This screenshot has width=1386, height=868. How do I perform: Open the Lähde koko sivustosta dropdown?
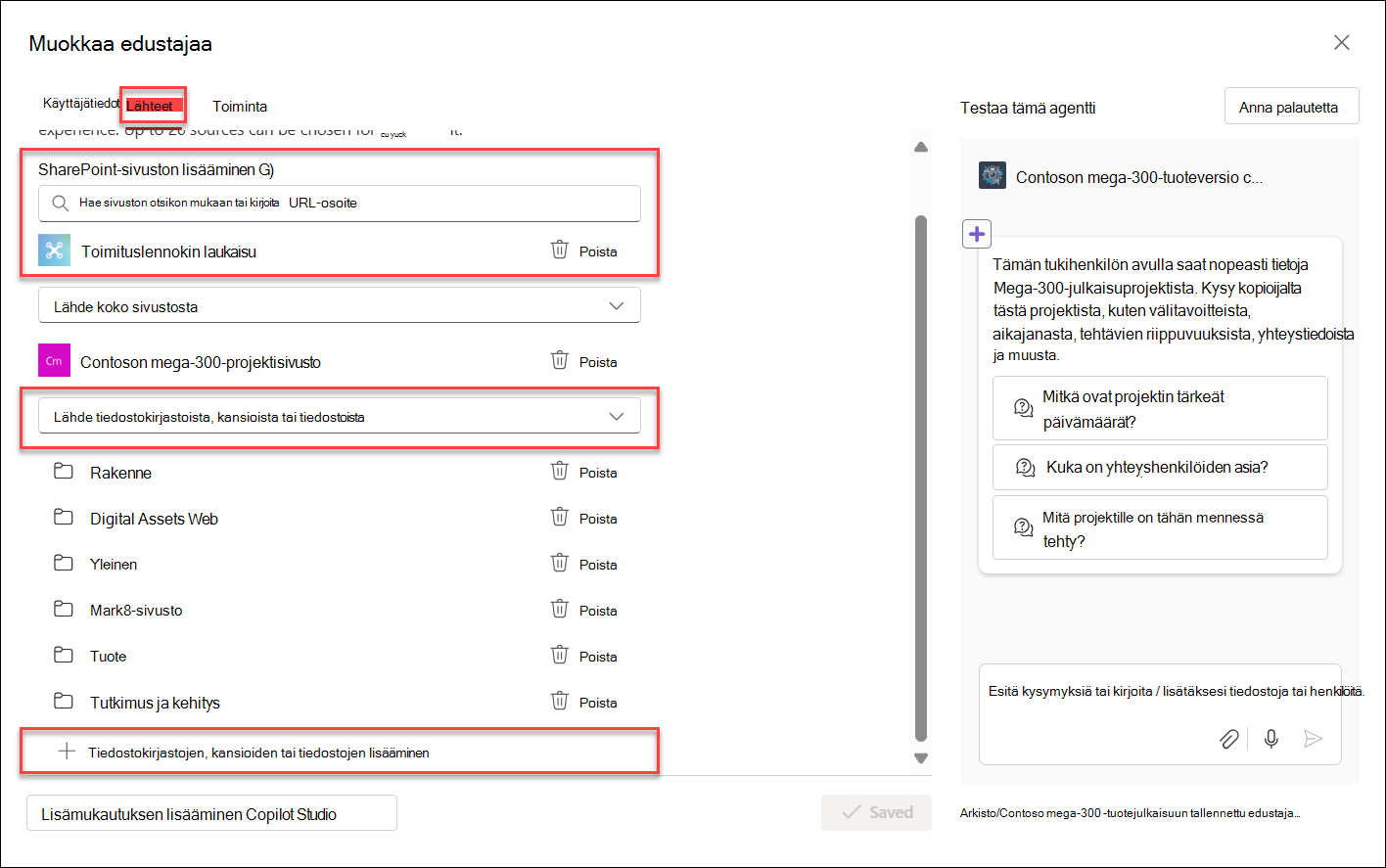point(340,305)
